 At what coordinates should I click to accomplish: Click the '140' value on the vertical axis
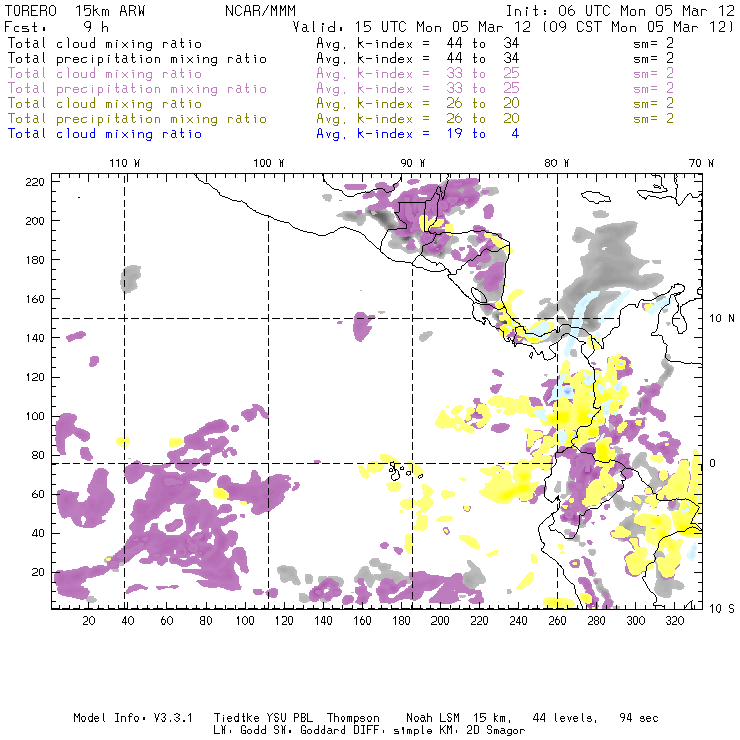click(x=35, y=338)
